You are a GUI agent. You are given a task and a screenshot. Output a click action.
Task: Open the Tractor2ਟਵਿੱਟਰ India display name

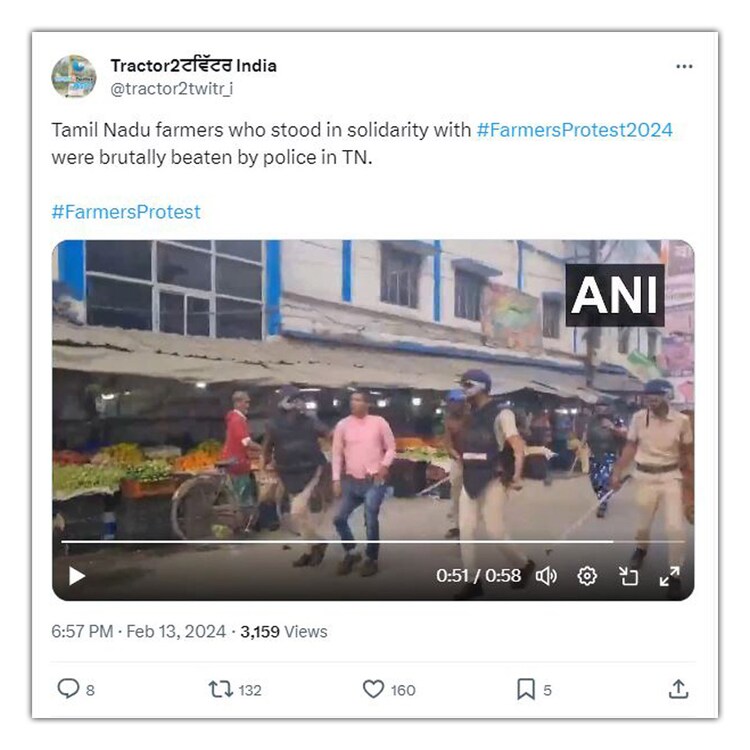click(194, 66)
